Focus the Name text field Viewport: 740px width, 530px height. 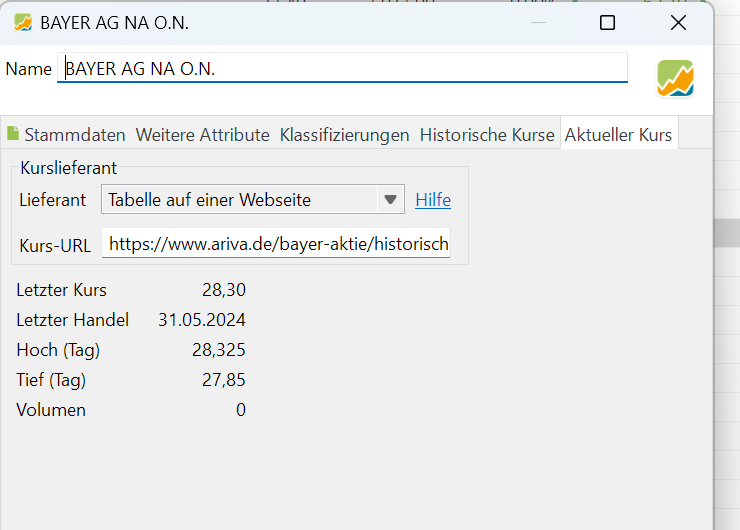[x=343, y=68]
